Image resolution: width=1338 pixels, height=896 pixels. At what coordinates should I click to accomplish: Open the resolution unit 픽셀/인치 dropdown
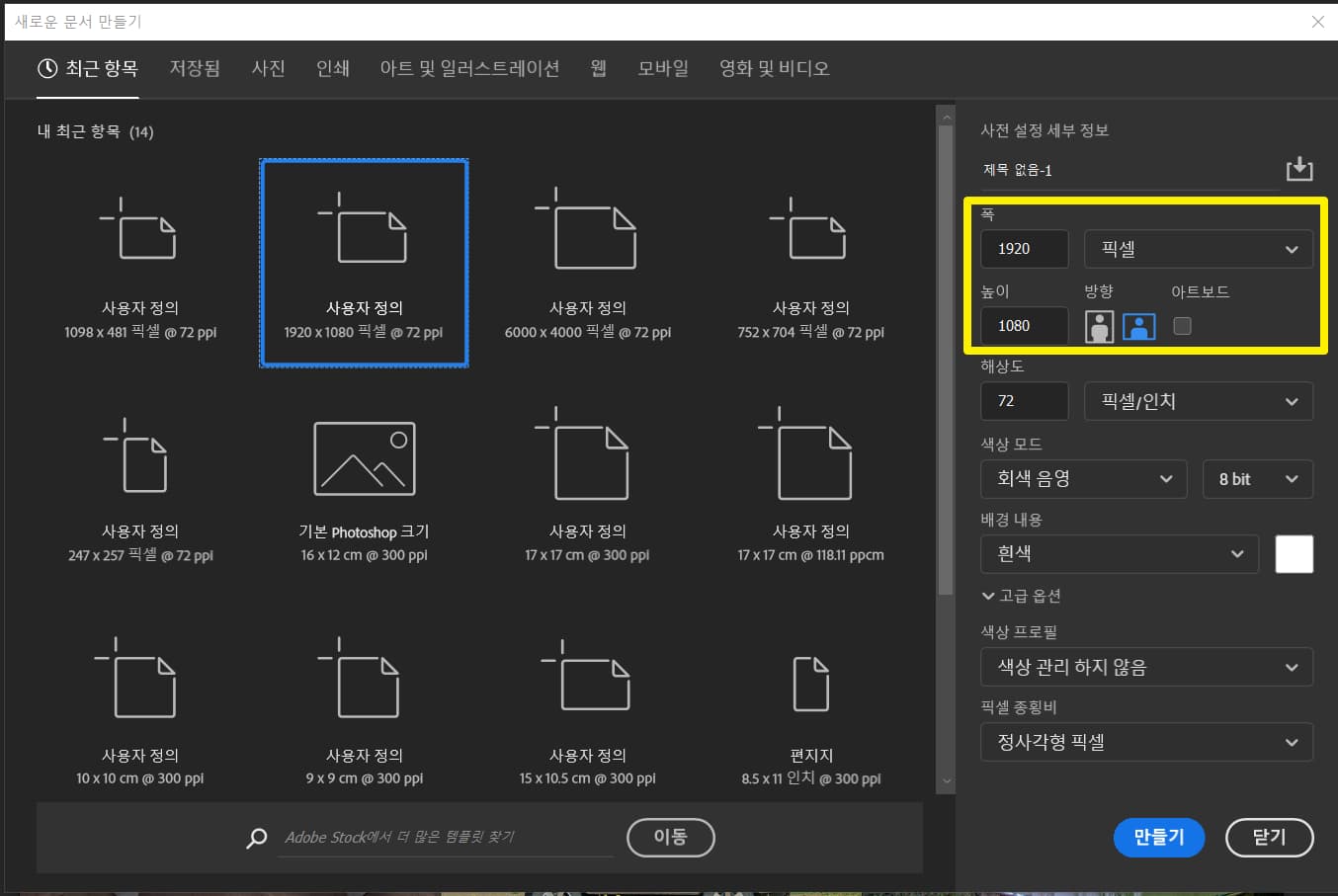[x=1199, y=401]
